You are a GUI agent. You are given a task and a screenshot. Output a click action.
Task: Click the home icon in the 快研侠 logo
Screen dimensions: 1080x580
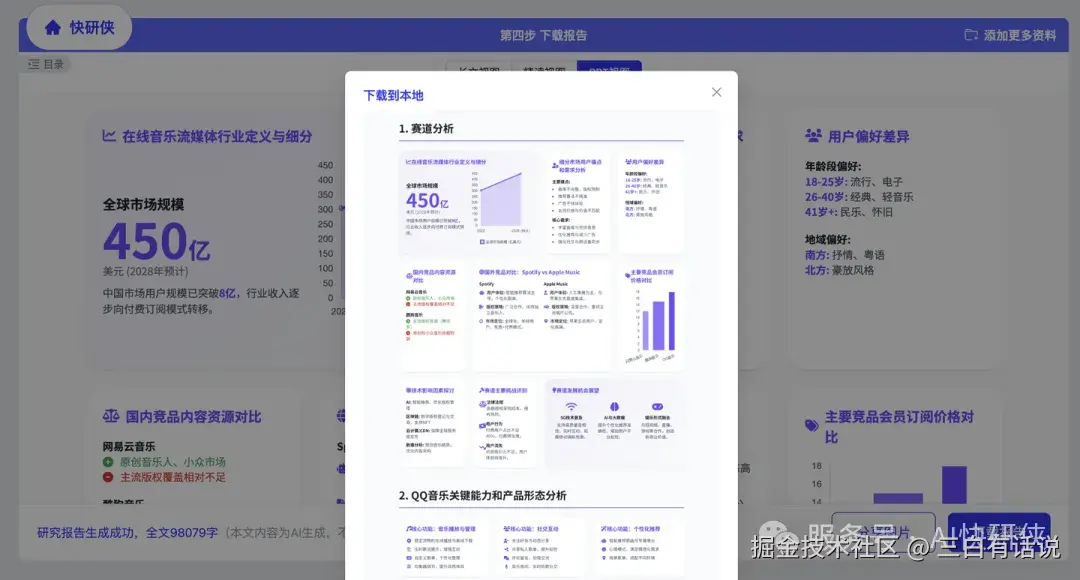point(51,27)
